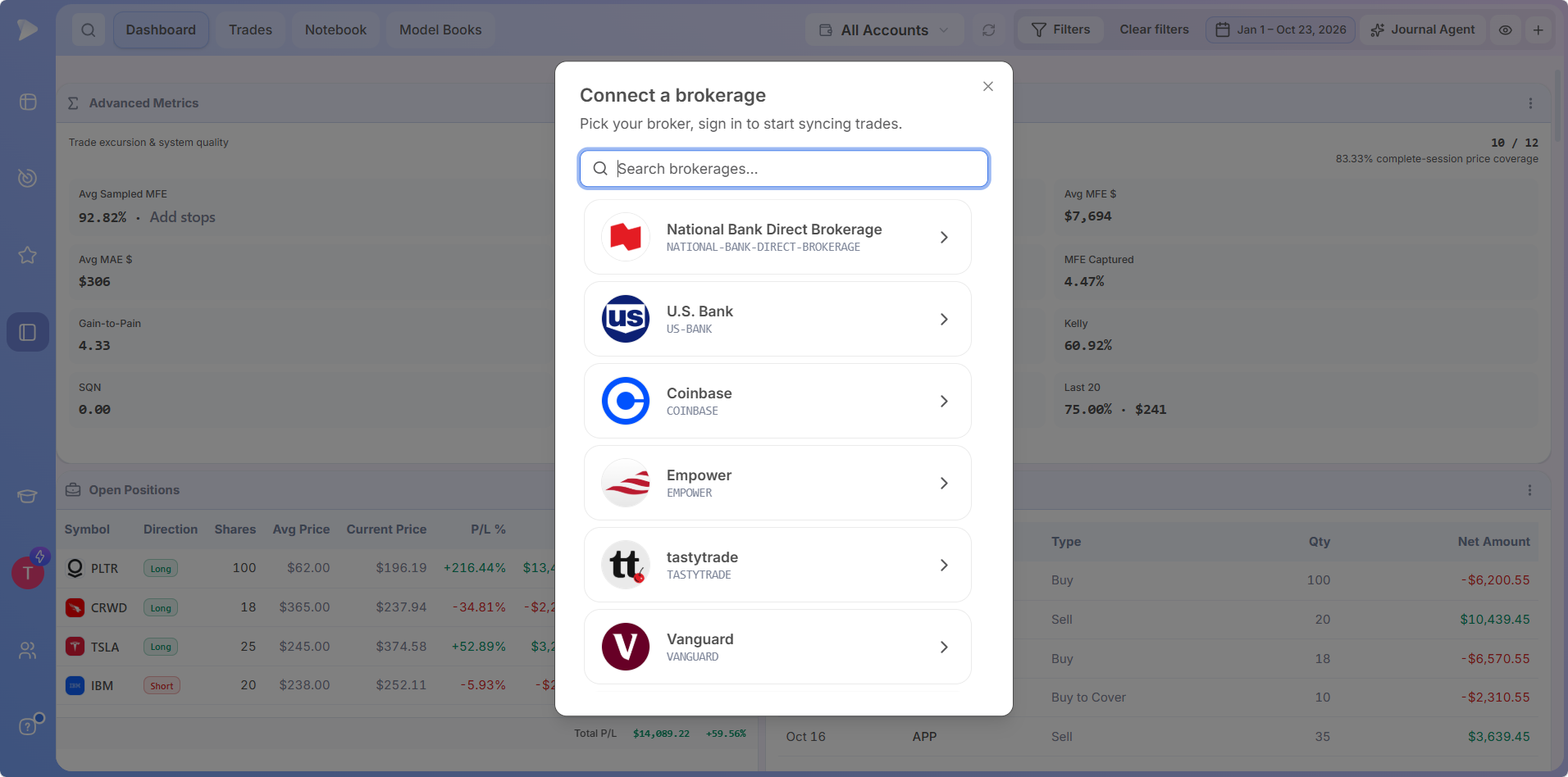The height and width of the screenshot is (777, 1568).
Task: Expand the Vanguard chevron
Action: tap(944, 647)
